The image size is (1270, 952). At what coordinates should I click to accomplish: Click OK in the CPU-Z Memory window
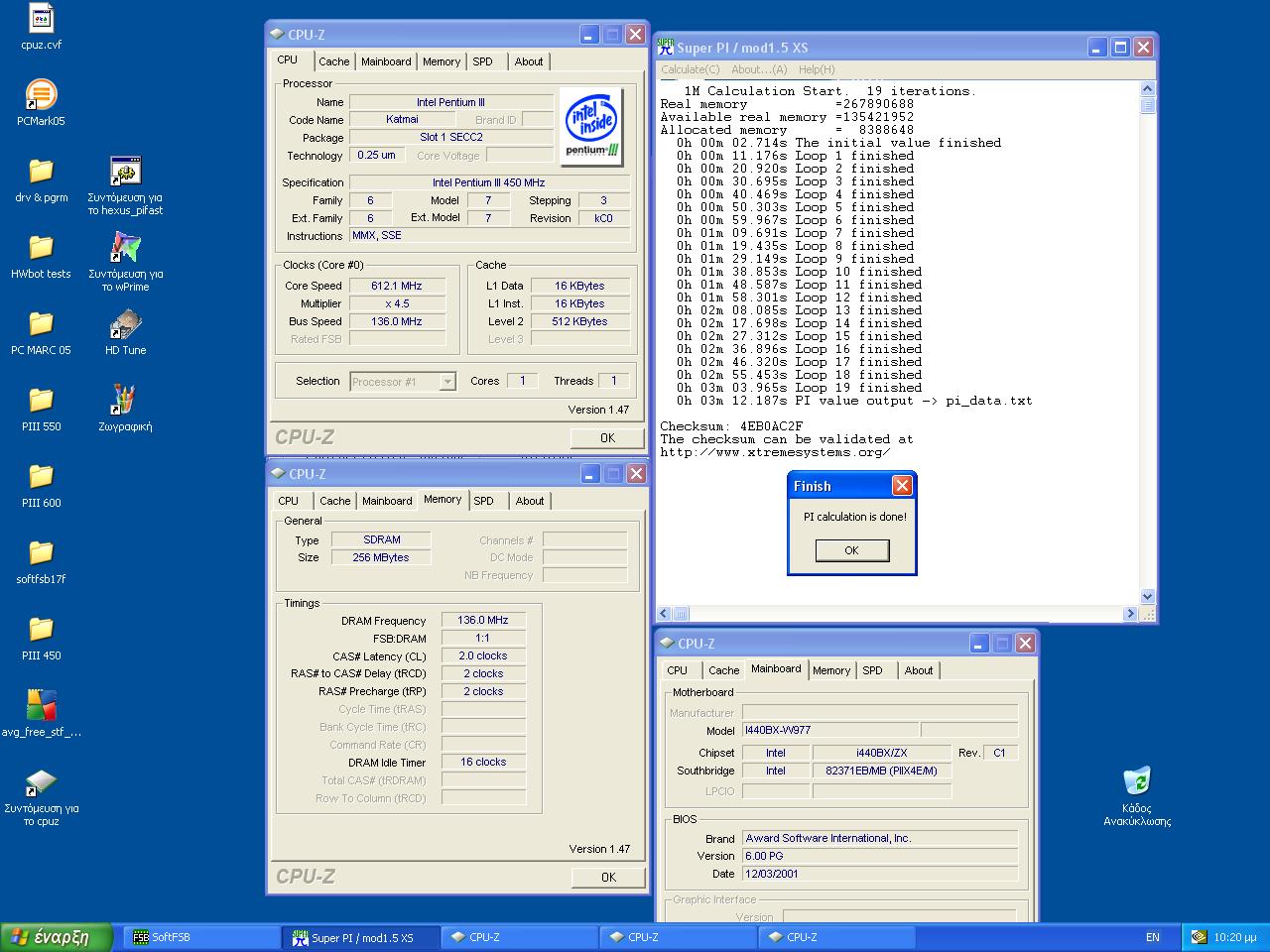608,877
